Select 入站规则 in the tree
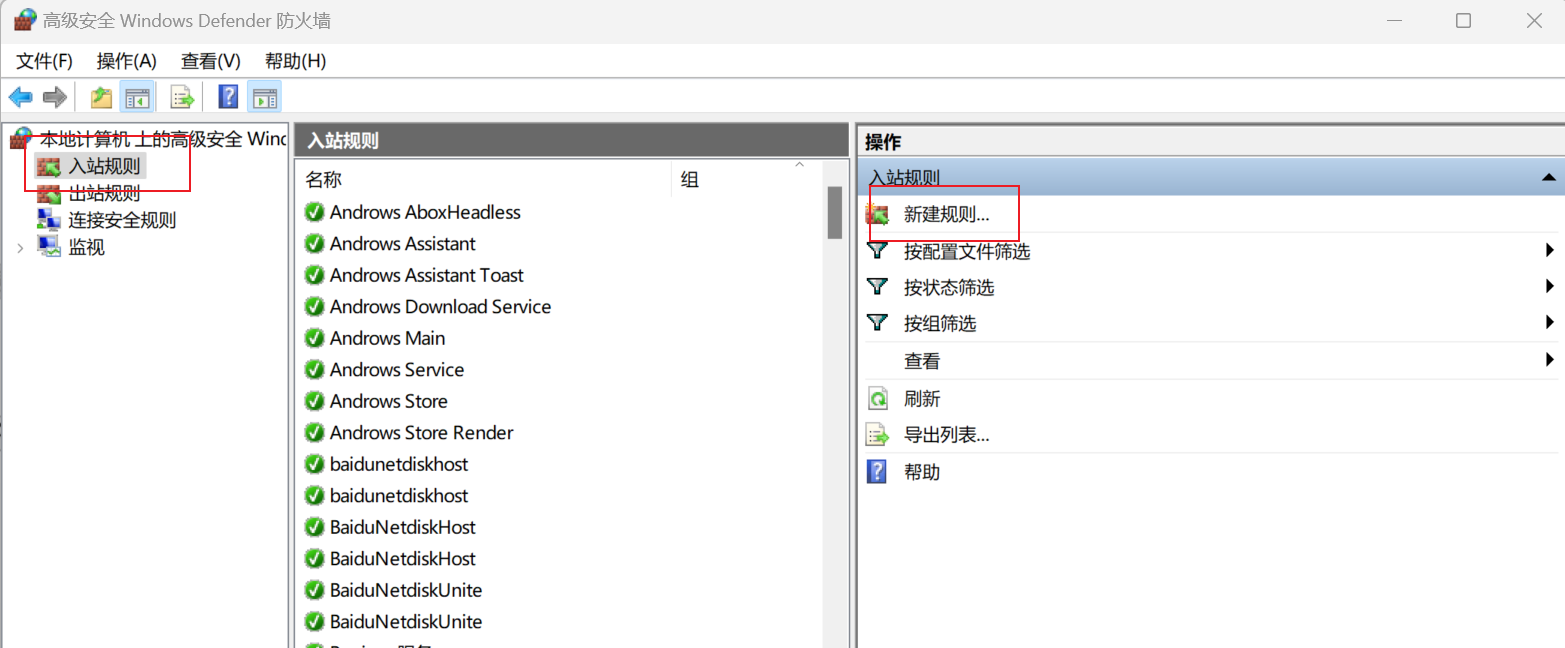Viewport: 1565px width, 648px height. [x=104, y=166]
